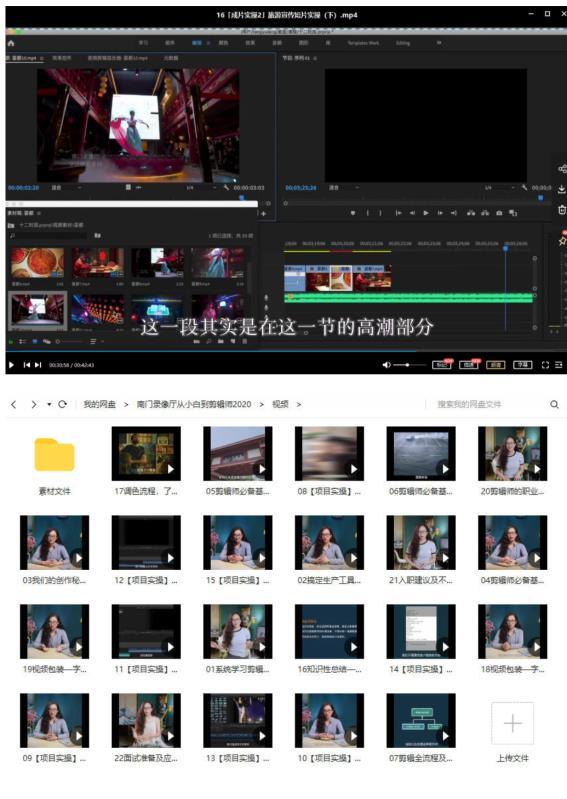This screenshot has height=799, width=567.
Task: Navigate back with the left arrow
Action: (14, 405)
